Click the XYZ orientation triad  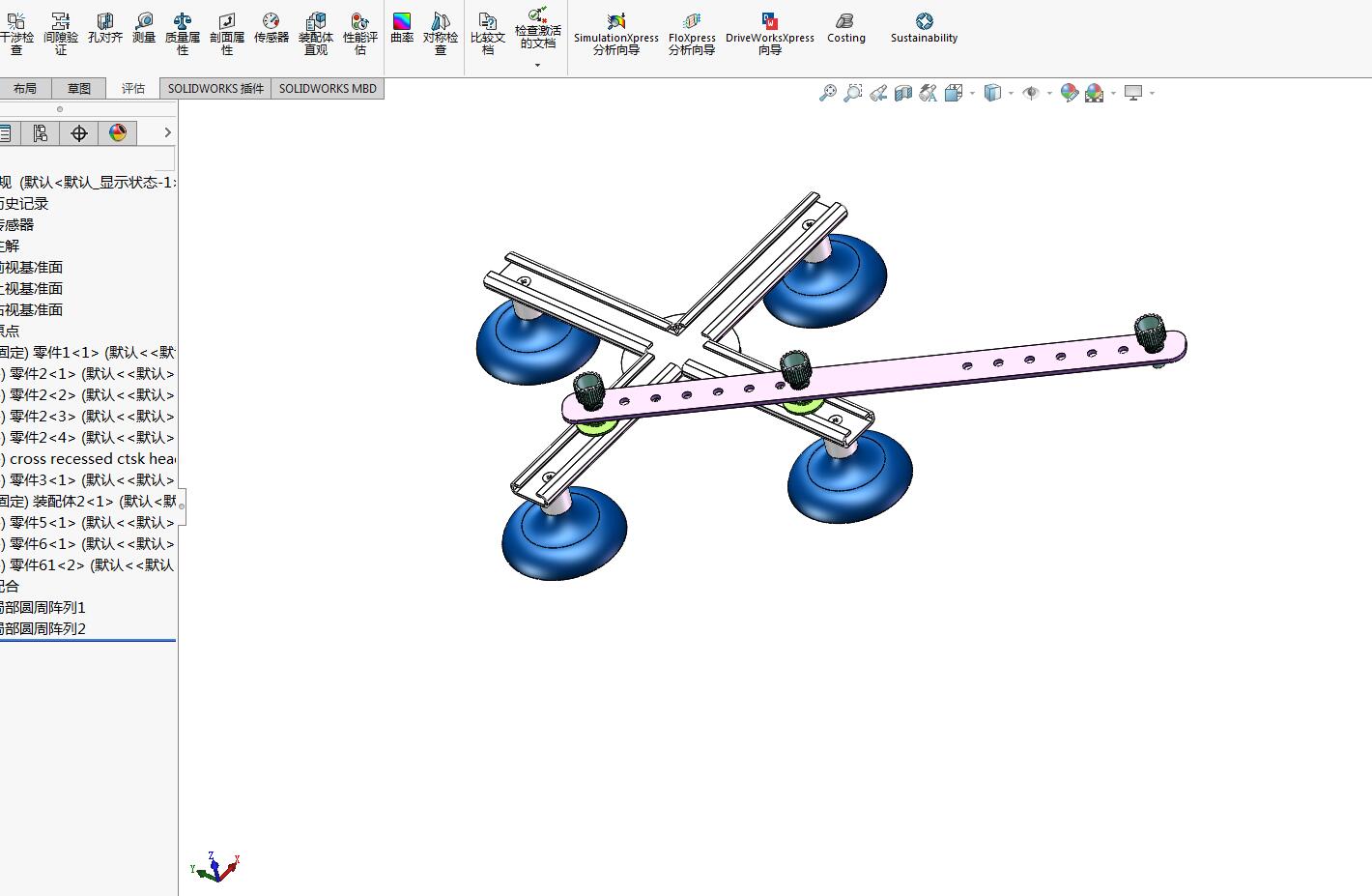[215, 867]
